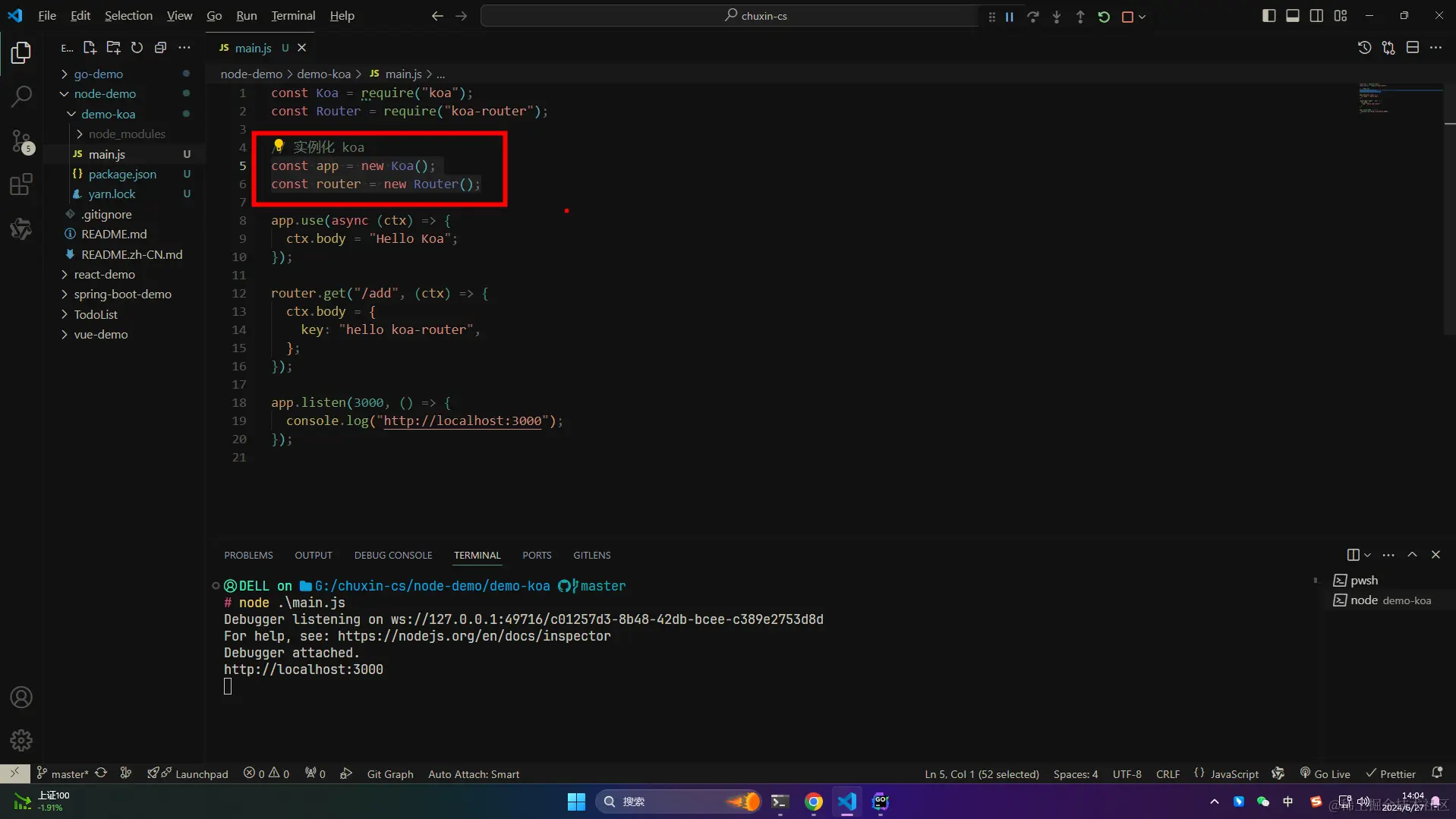The width and height of the screenshot is (1456, 819).
Task: Open the Explorer view in activity bar
Action: tap(21, 52)
